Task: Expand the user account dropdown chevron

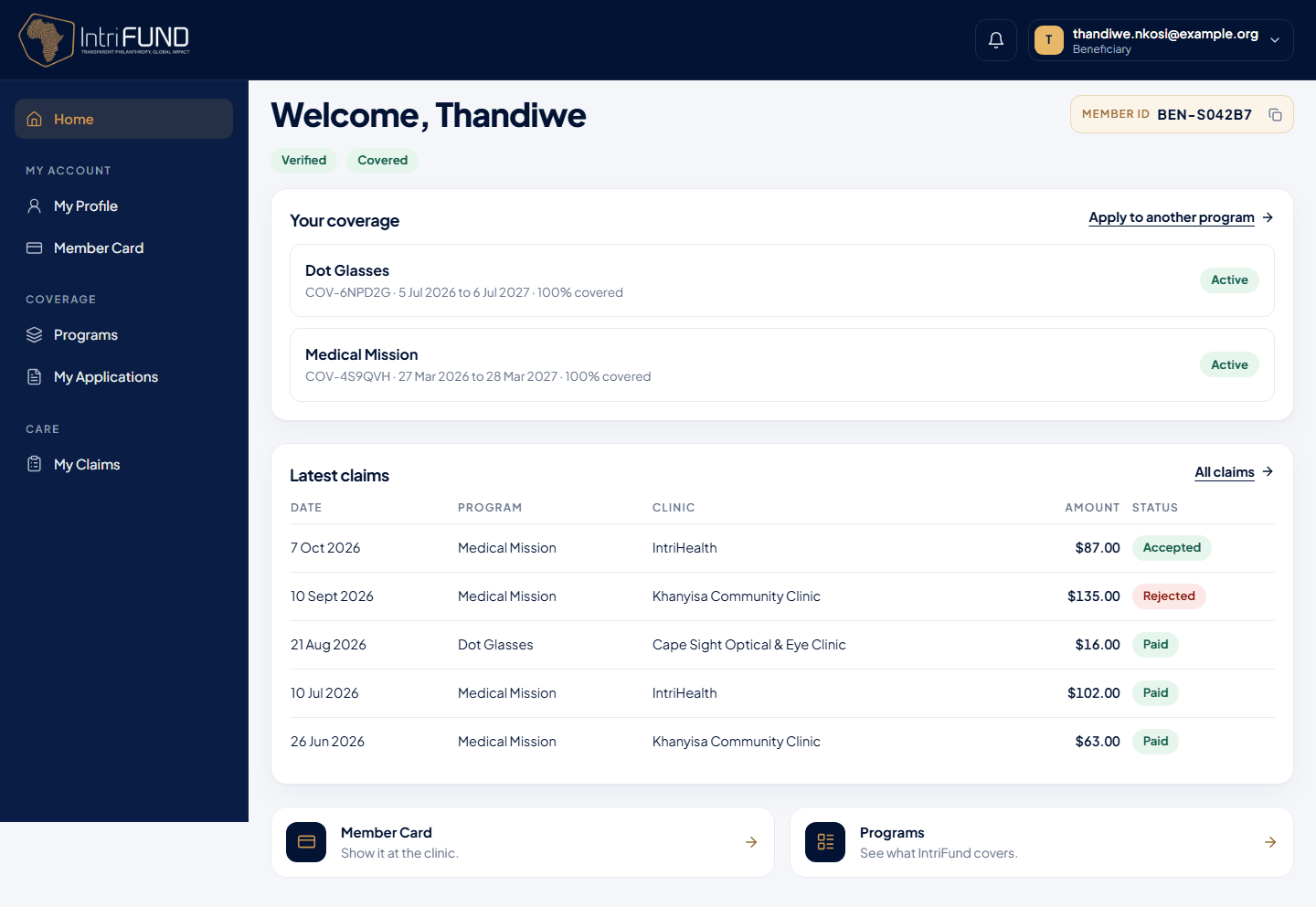Action: click(x=1275, y=40)
